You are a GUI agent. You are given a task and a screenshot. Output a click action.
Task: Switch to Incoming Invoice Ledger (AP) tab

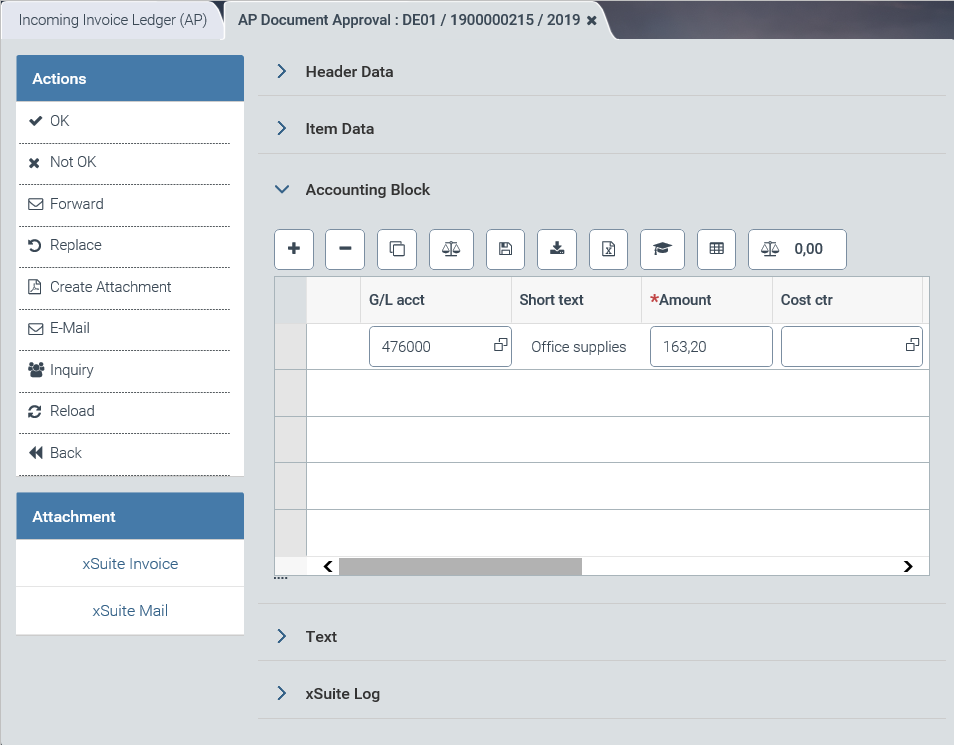click(112, 20)
